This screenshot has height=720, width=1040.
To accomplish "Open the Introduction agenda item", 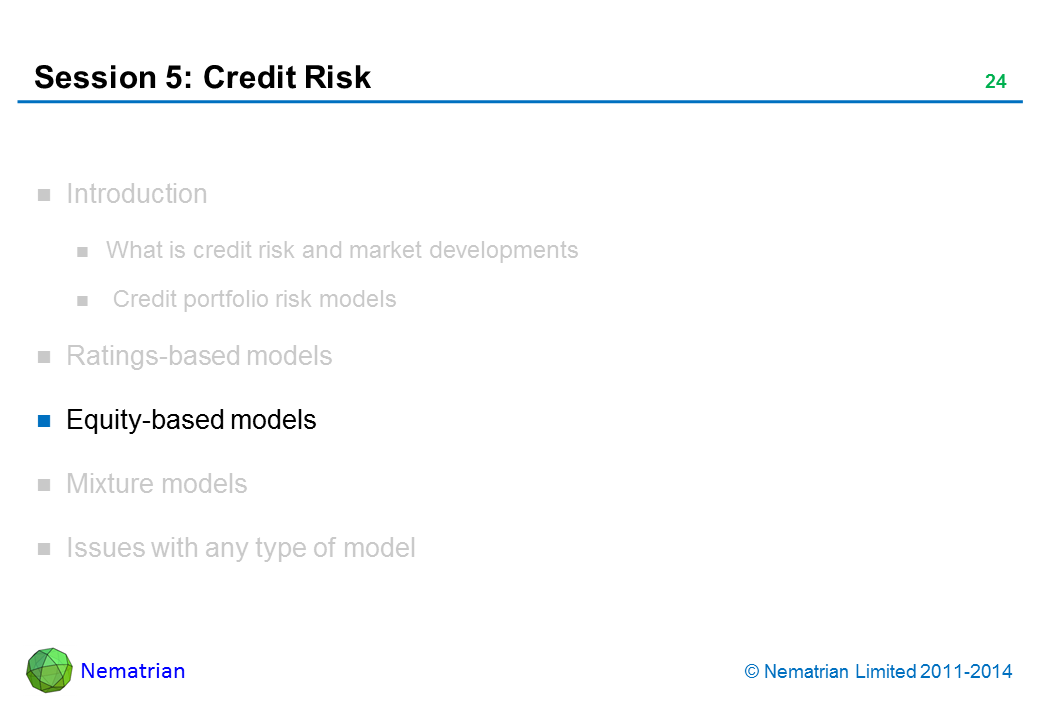I will click(136, 194).
